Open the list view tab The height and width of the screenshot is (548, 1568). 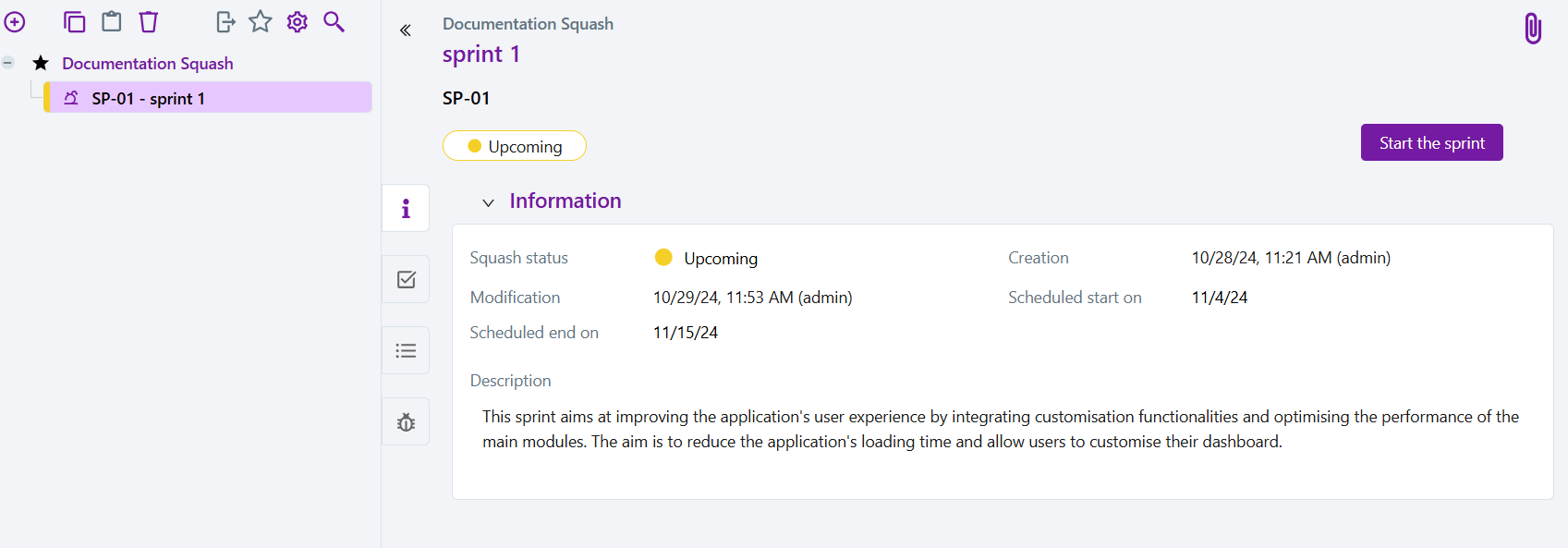(x=406, y=350)
